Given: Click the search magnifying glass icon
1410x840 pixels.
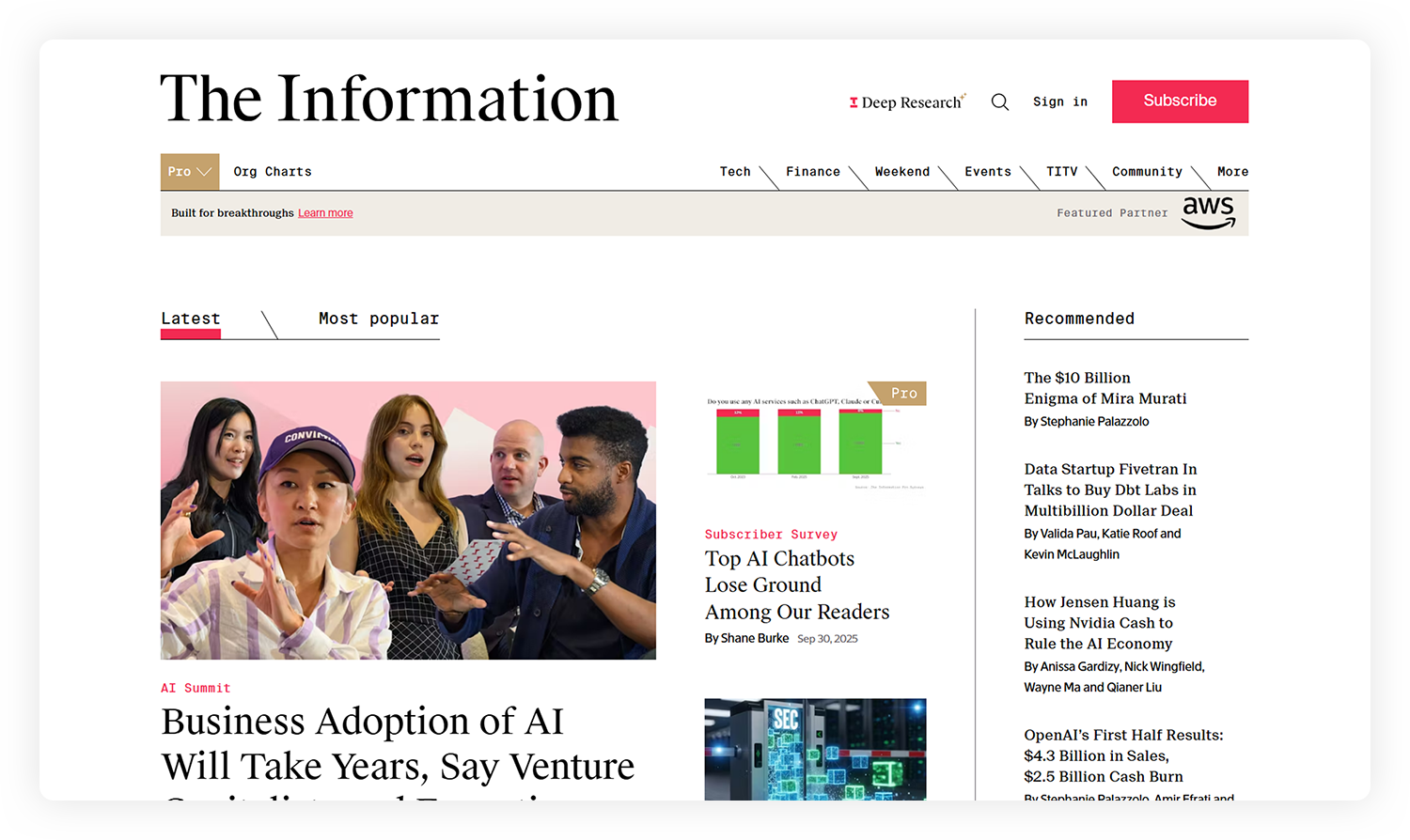Looking at the screenshot, I should (999, 101).
